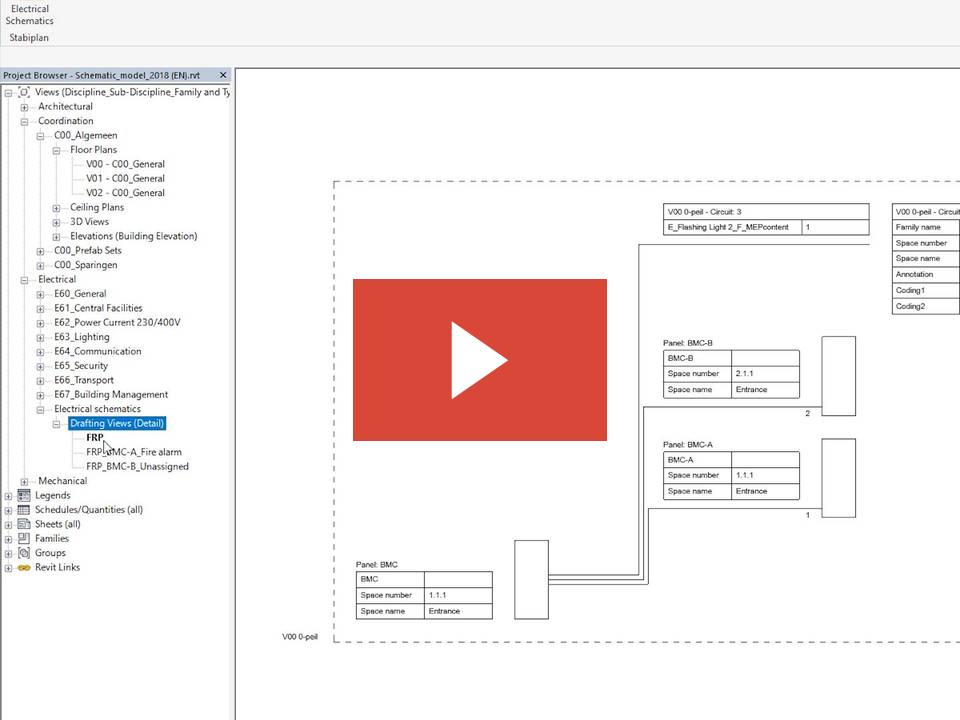Click the 'Panel: BMC-A' label

pos(688,444)
